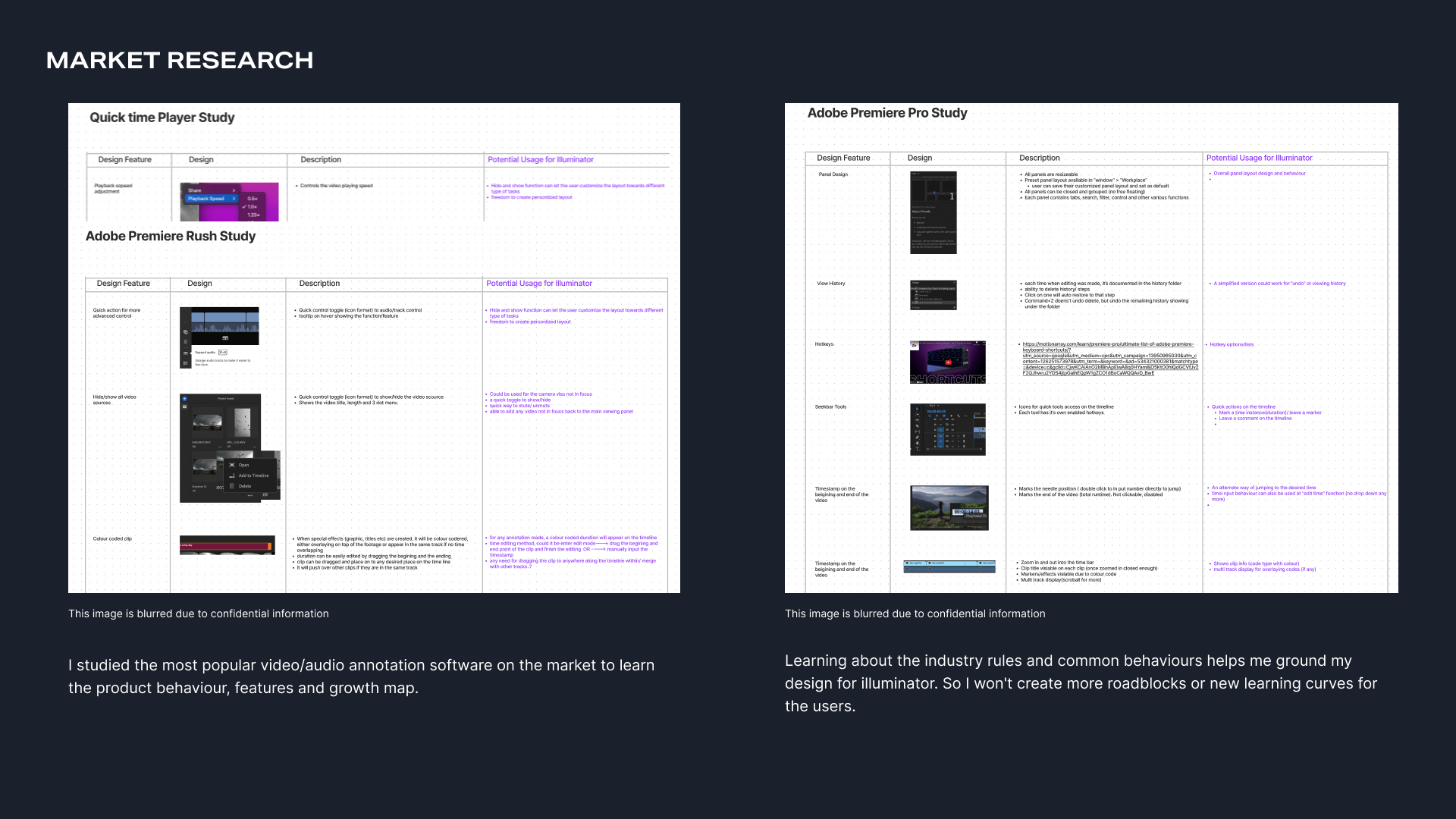The image size is (1456, 819).
Task: Expand the Playback Speed submenu item
Action: pos(206,199)
